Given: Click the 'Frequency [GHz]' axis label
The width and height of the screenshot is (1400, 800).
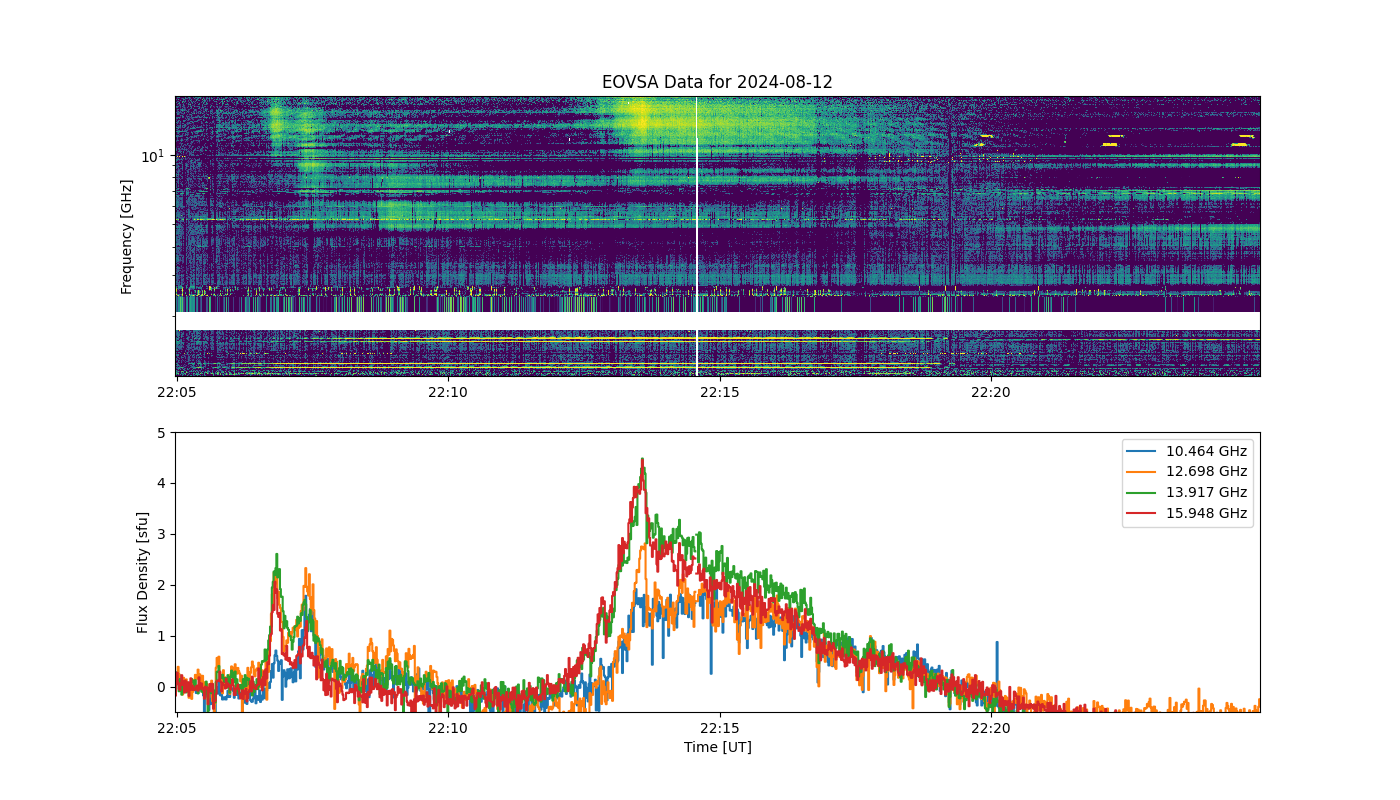Looking at the screenshot, I should point(127,237).
